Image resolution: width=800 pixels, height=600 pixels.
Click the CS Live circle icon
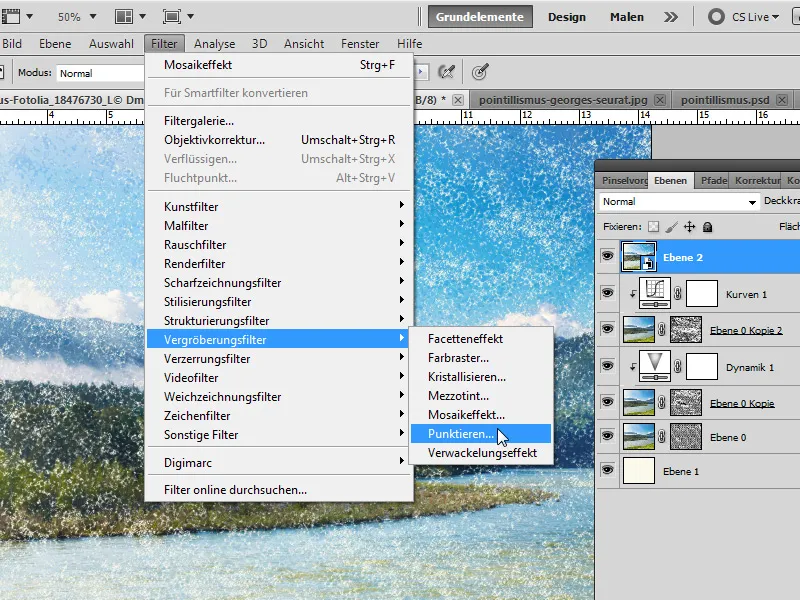[x=716, y=17]
